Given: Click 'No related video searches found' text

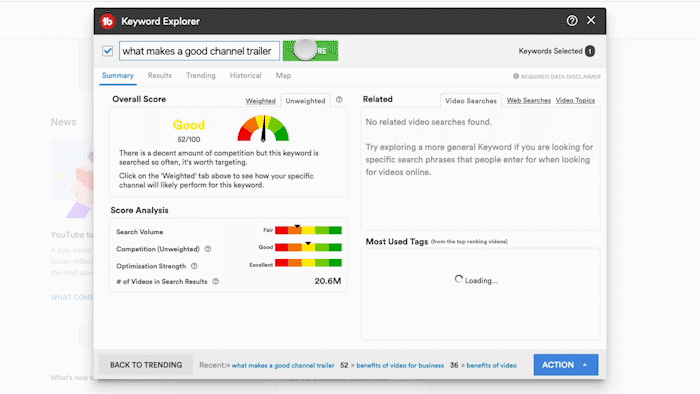Looking at the screenshot, I should tap(429, 122).
